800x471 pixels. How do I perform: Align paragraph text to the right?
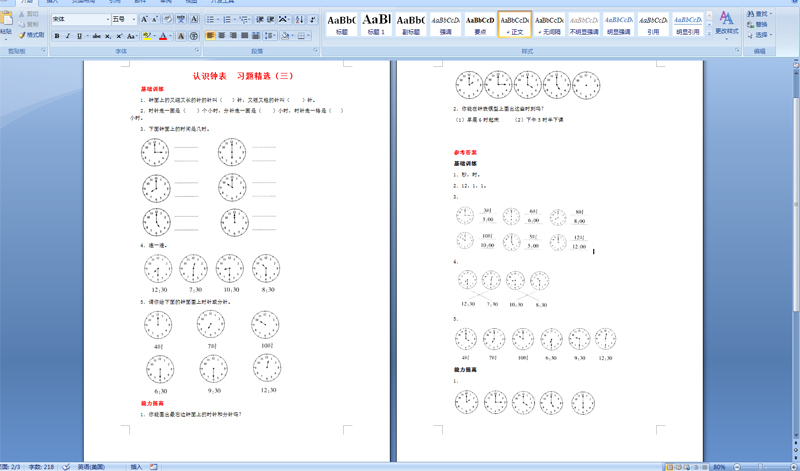(233, 36)
